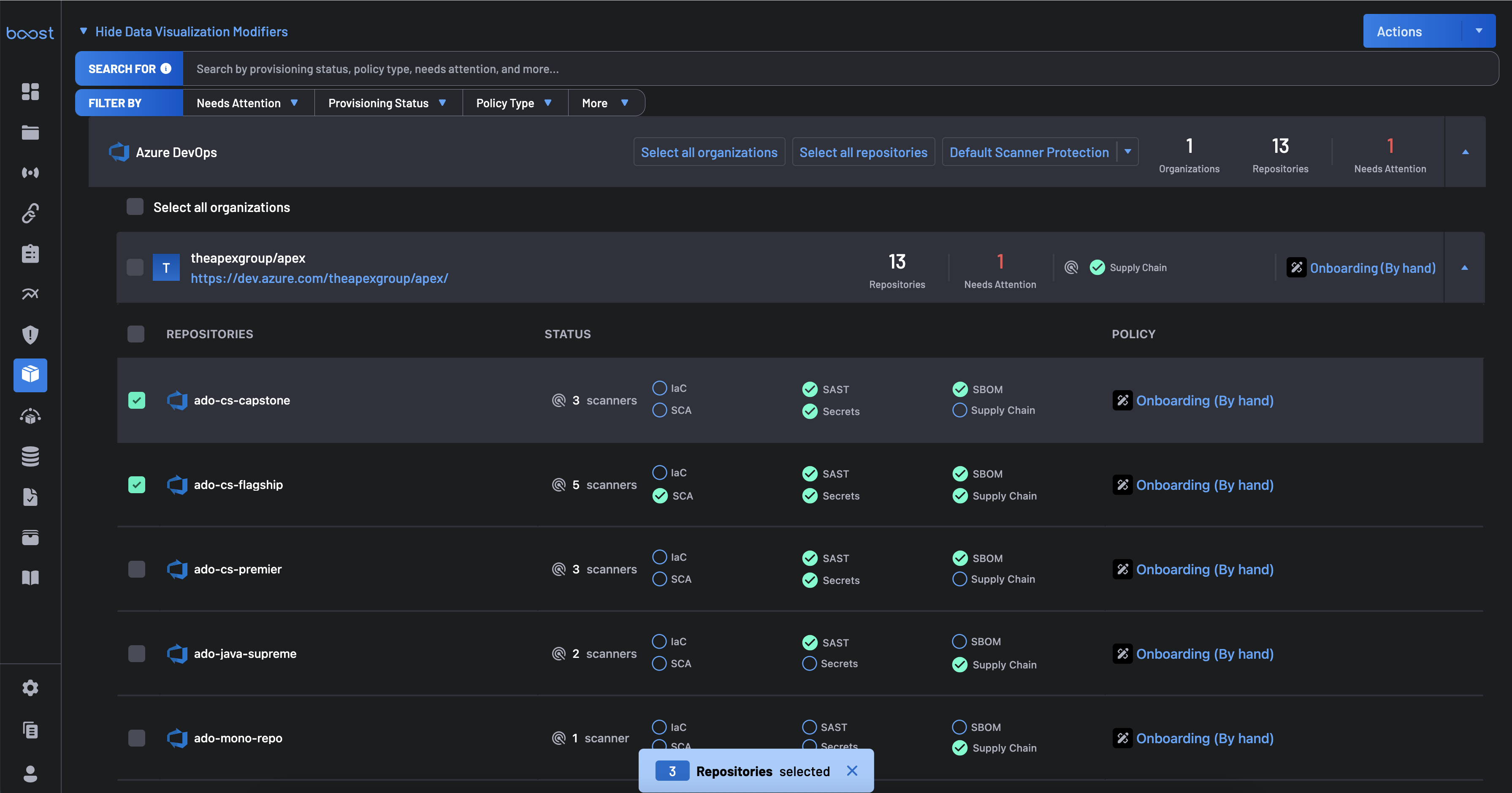Click scanner icon beside org Supply Chain
This screenshot has width=1512, height=793.
click(x=1071, y=268)
